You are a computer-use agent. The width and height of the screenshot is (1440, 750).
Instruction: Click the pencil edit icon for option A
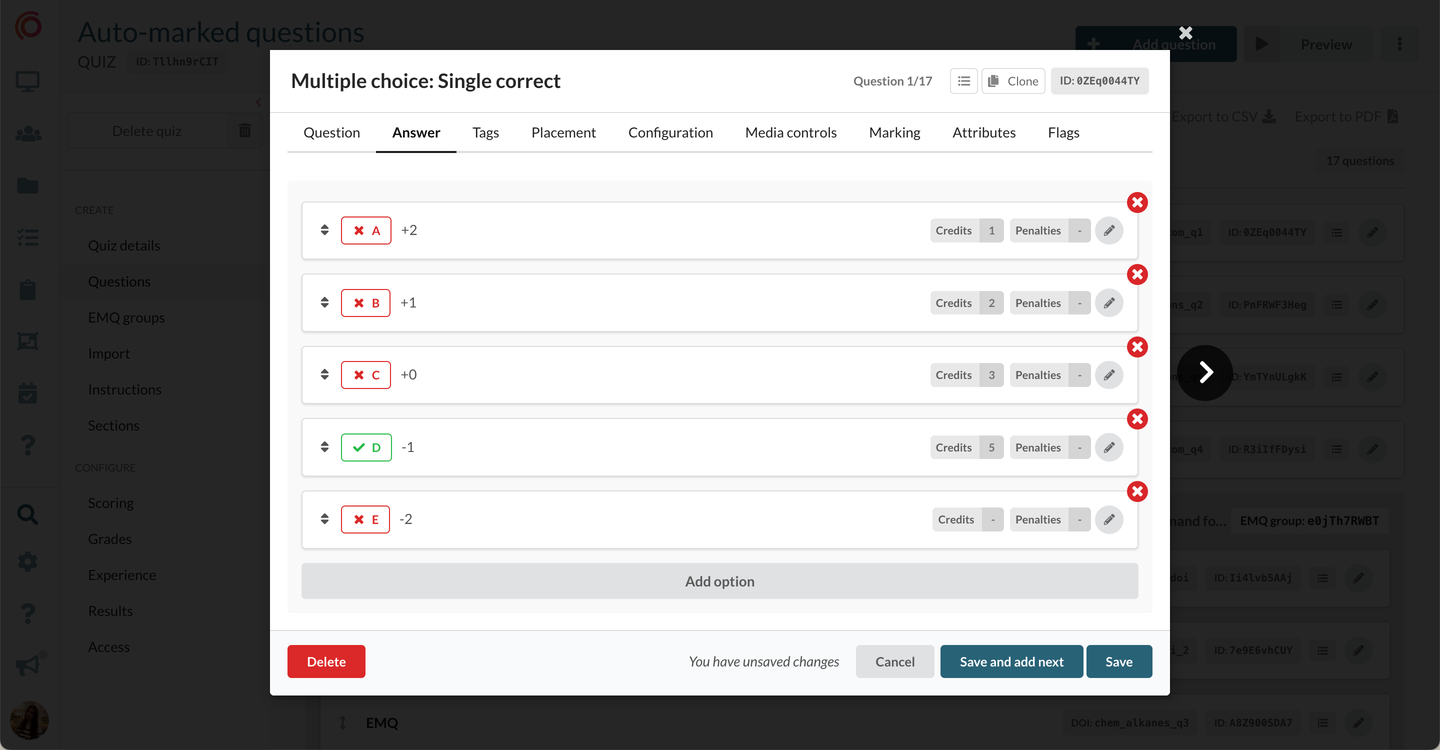tap(1108, 231)
